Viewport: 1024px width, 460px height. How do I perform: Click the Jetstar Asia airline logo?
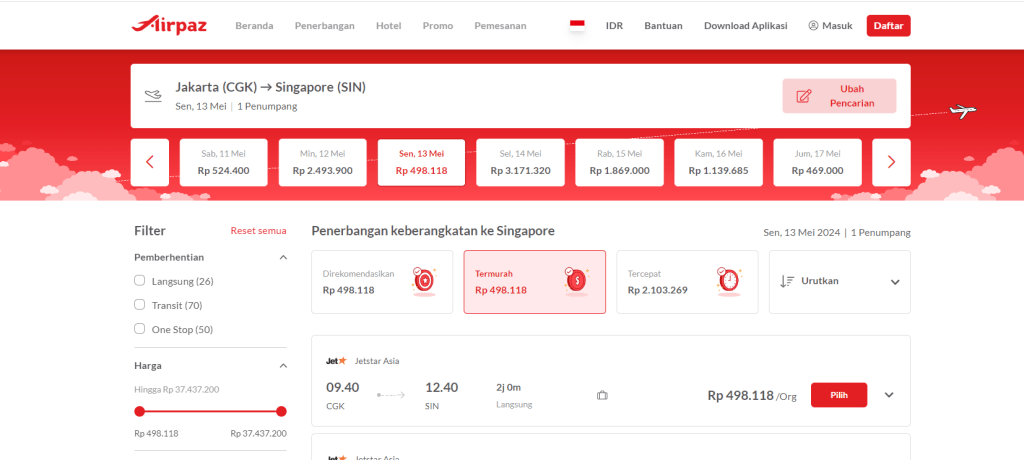click(336, 361)
